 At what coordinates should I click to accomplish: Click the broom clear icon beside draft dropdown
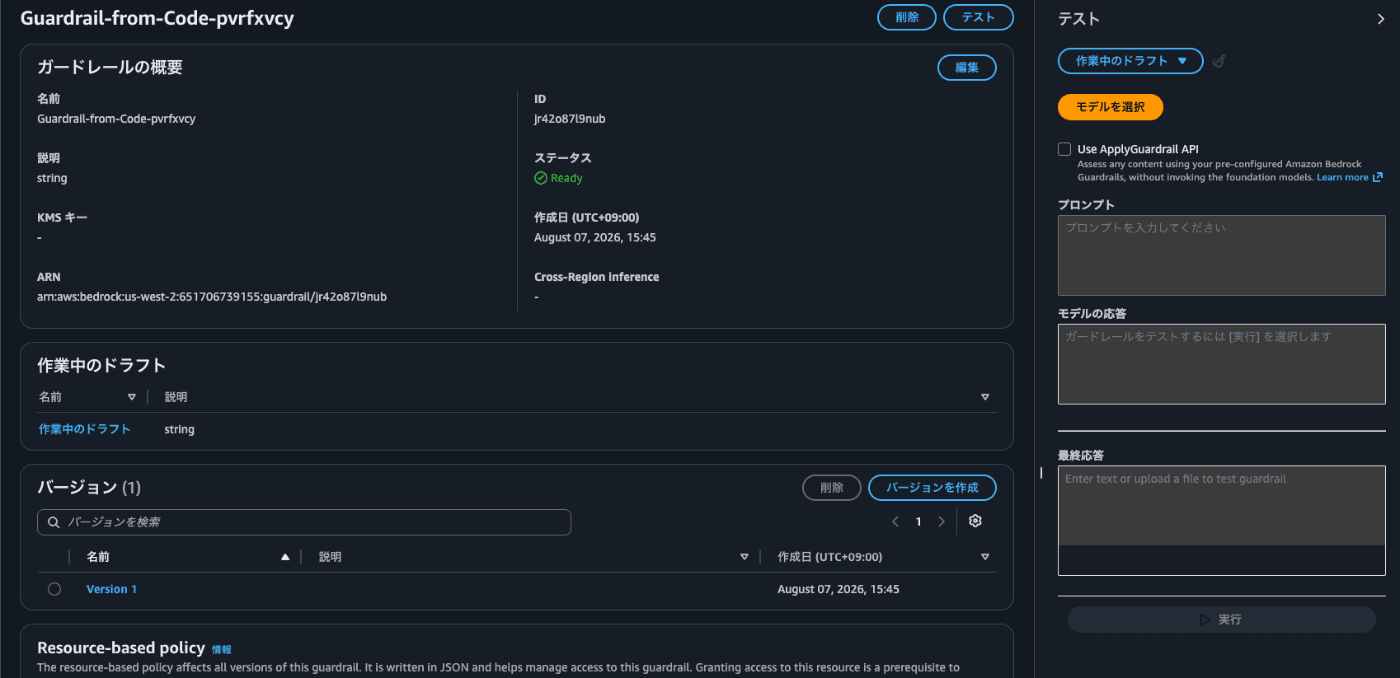click(x=1219, y=61)
